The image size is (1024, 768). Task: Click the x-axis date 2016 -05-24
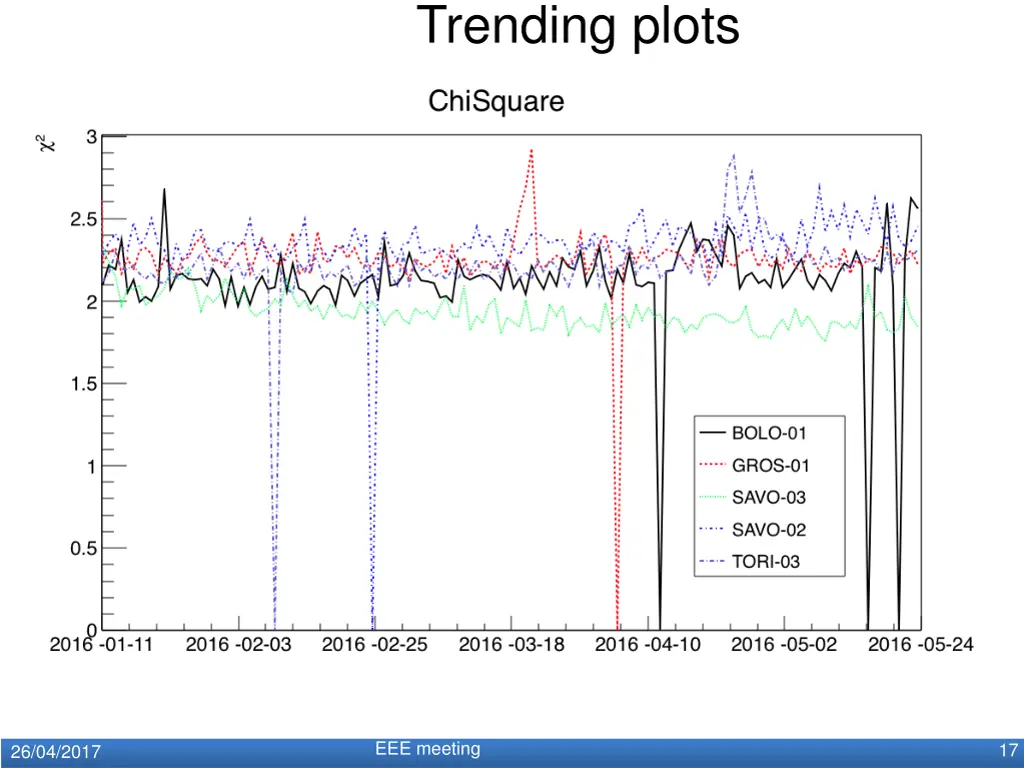(x=920, y=645)
